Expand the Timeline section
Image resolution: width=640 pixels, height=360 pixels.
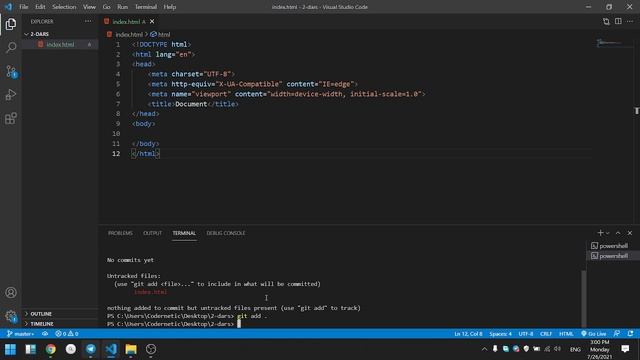tap(60, 324)
